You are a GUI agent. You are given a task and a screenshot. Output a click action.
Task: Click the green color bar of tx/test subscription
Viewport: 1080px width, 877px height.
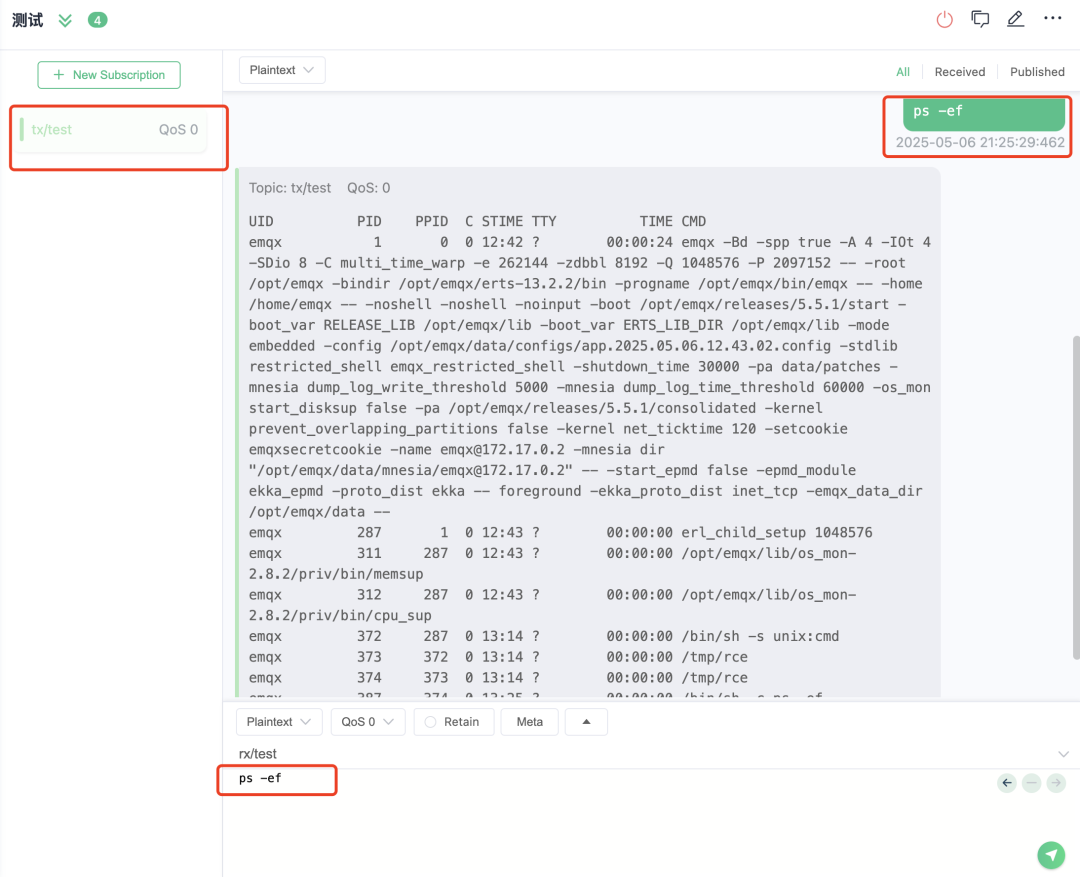tap(22, 130)
